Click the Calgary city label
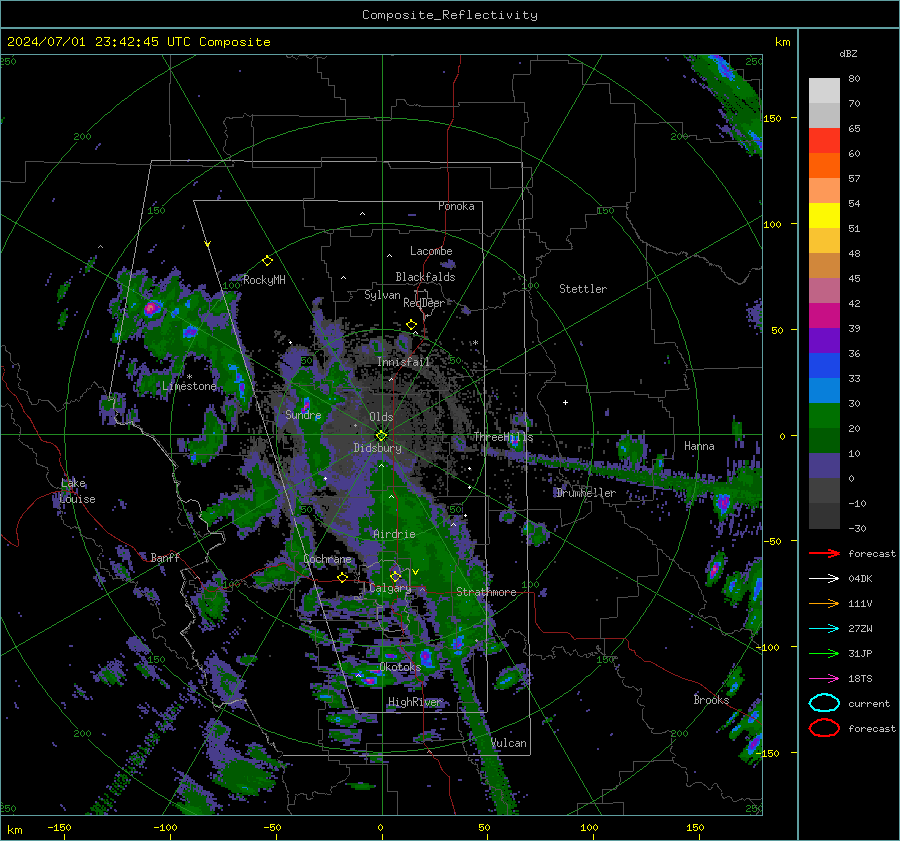Image resolution: width=900 pixels, height=841 pixels. pos(390,588)
